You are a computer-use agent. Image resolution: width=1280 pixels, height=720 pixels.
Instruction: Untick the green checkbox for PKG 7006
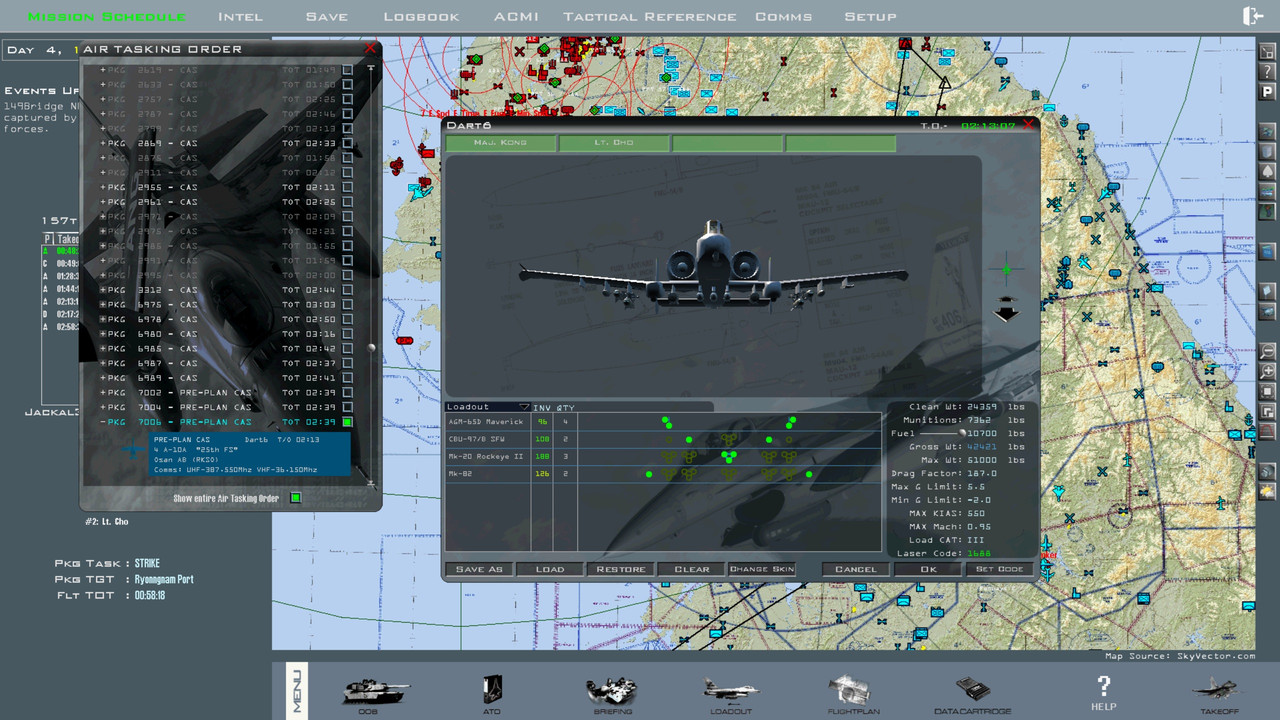point(347,422)
